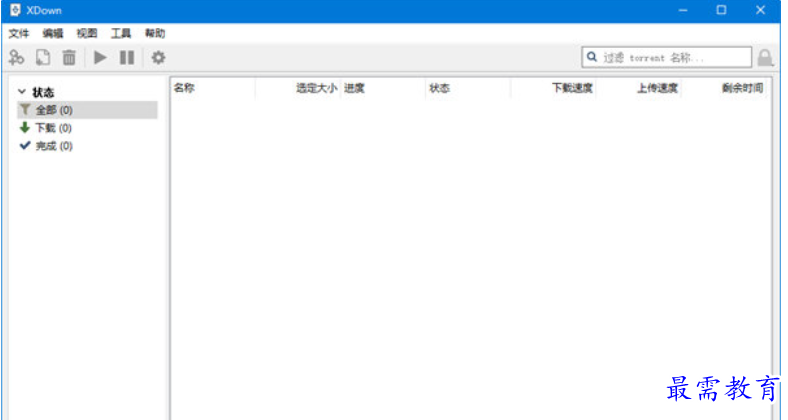Viewport: 788px width, 420px height.
Task: Sort by the 进度 column header
Action: click(383, 88)
